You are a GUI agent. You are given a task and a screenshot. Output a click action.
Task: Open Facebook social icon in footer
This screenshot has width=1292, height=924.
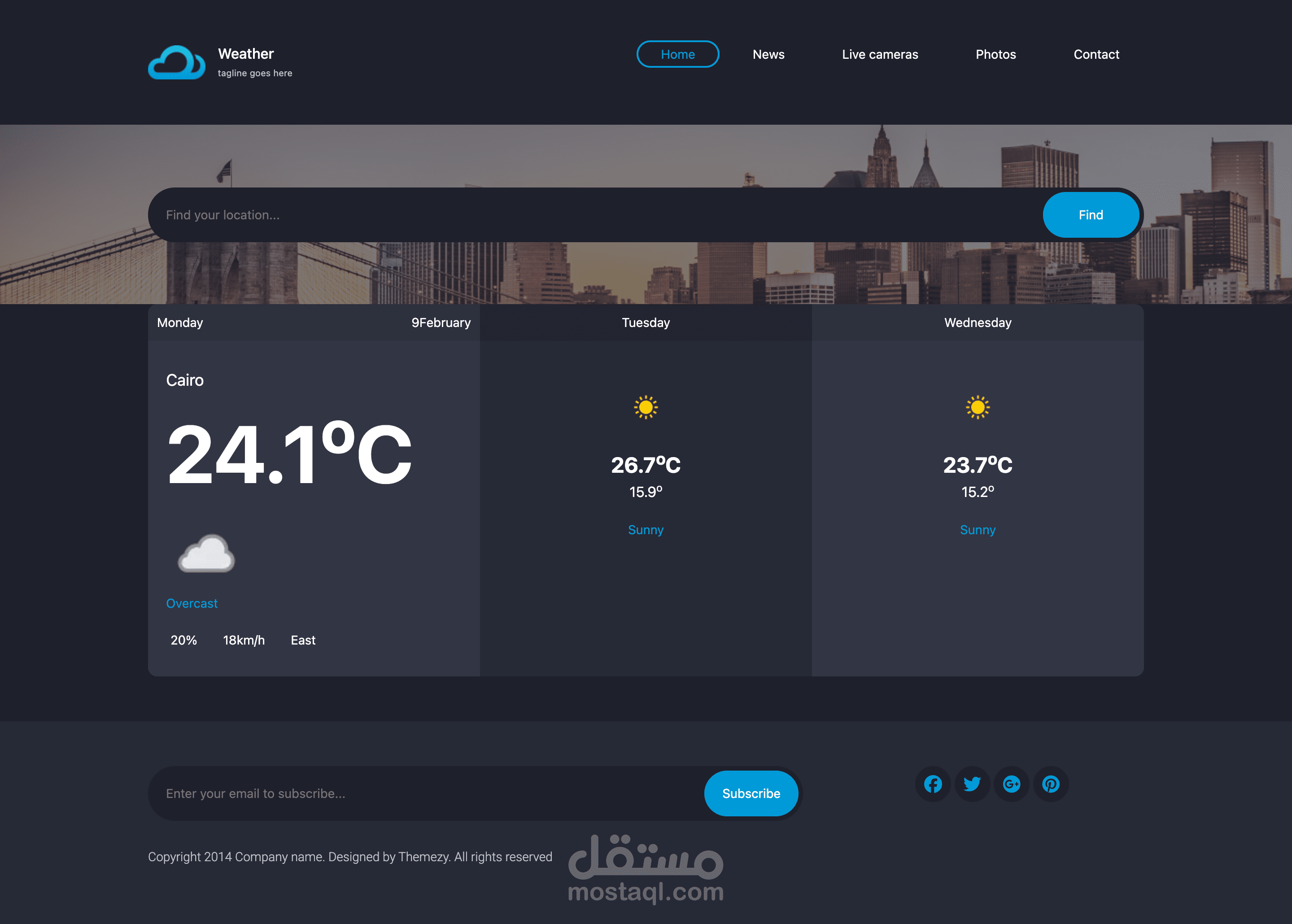coord(933,784)
